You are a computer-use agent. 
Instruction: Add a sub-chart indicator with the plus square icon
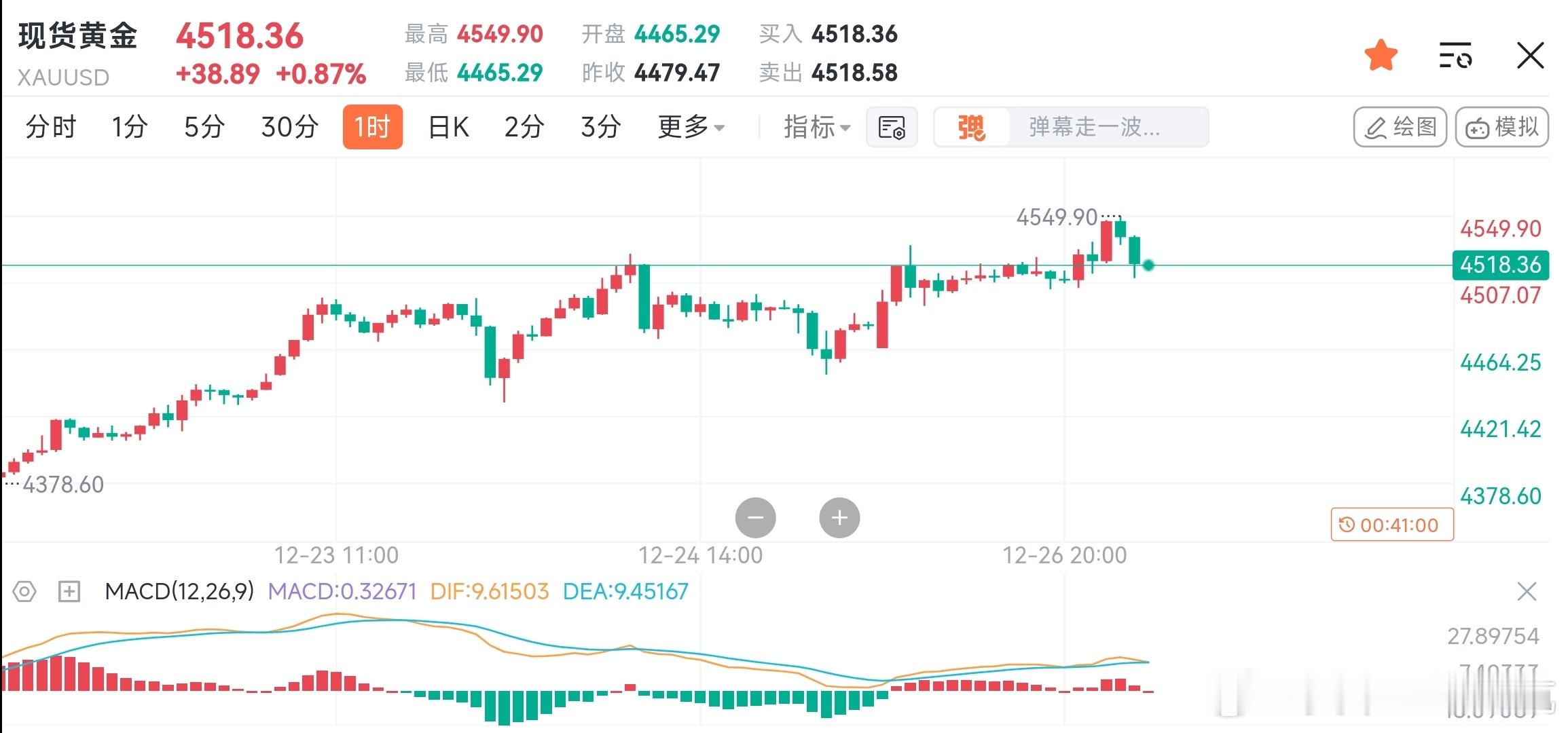click(69, 592)
